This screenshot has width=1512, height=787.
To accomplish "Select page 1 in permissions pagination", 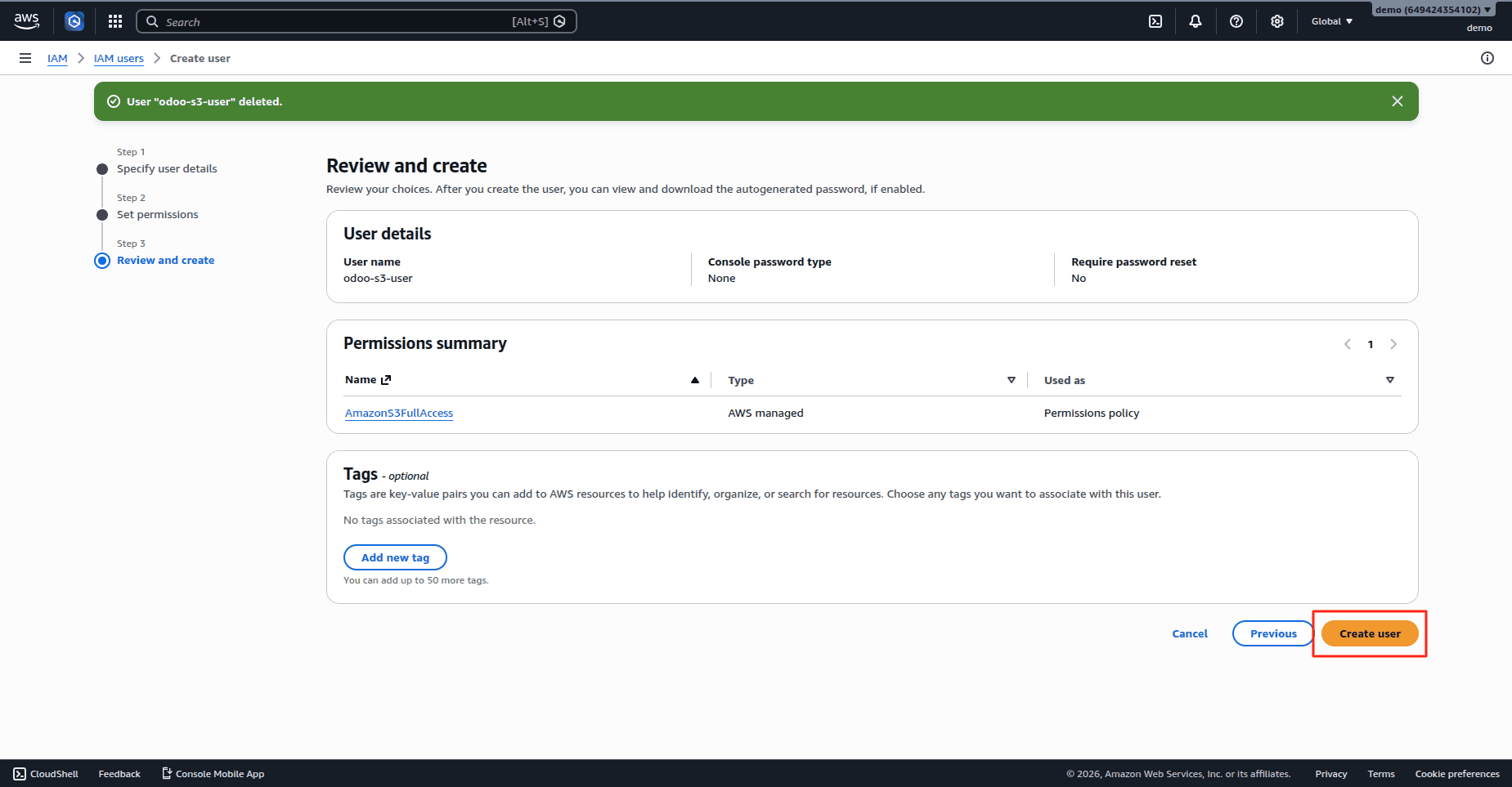I will 1371,344.
